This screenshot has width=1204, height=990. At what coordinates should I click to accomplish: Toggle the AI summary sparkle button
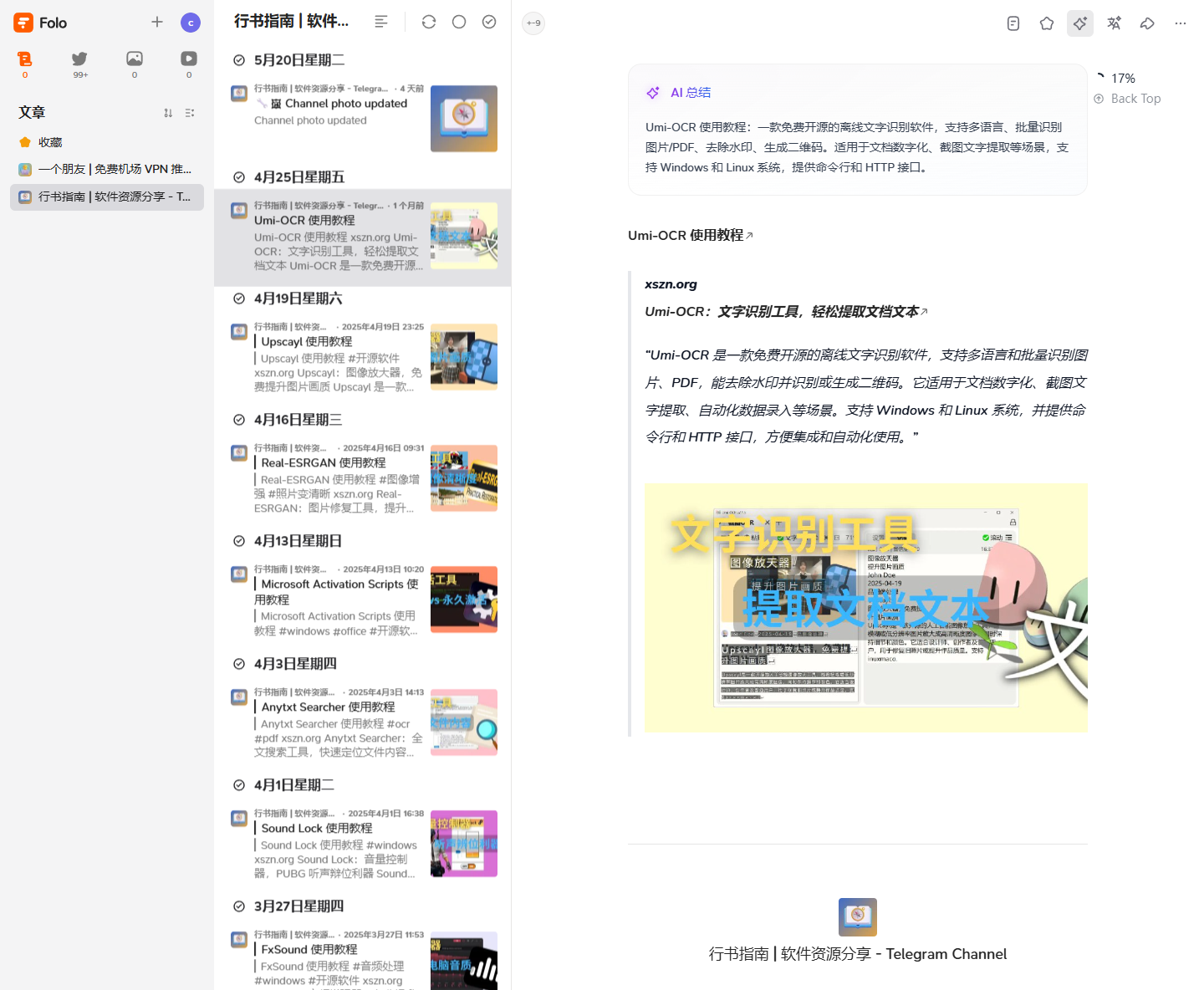(1080, 23)
